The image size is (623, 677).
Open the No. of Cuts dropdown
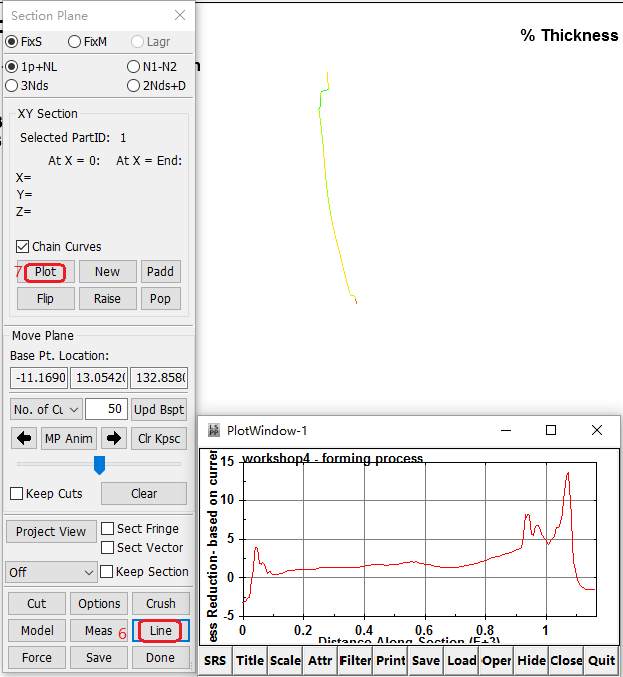pyautogui.click(x=46, y=409)
